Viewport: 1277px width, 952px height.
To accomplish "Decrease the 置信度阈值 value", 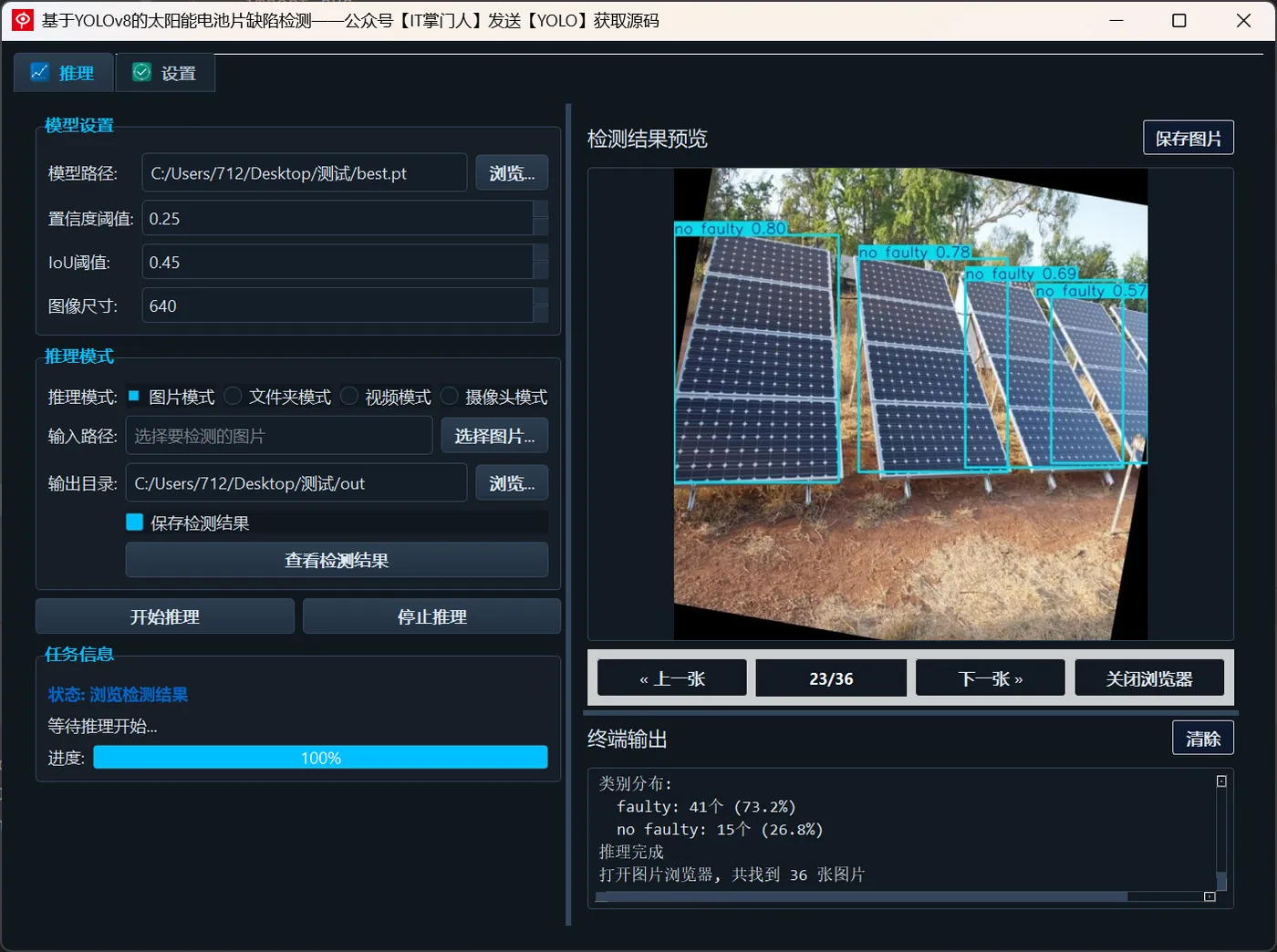I will pos(541,227).
